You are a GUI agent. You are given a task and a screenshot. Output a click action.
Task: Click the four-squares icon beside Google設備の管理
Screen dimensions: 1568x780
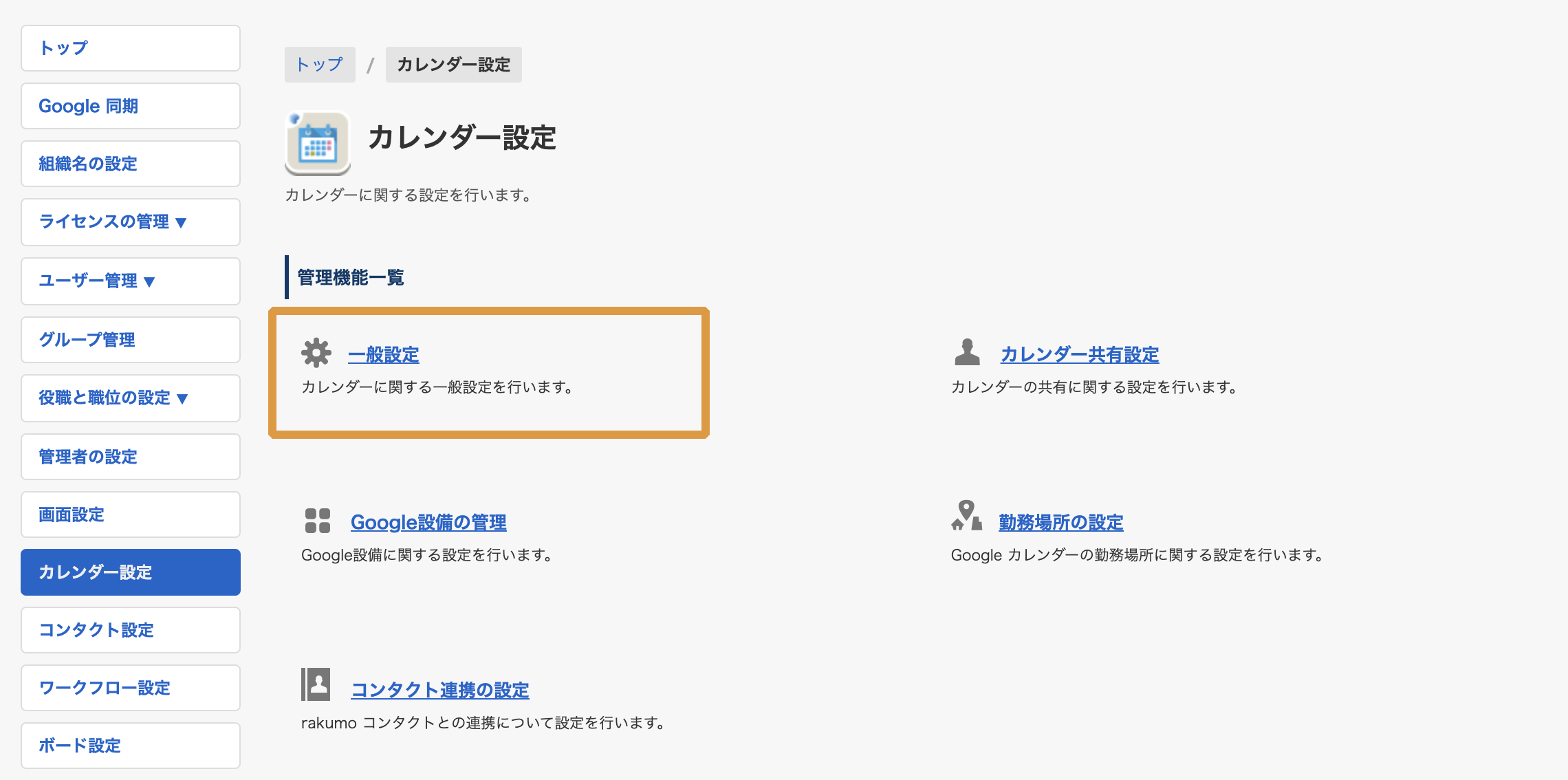318,521
